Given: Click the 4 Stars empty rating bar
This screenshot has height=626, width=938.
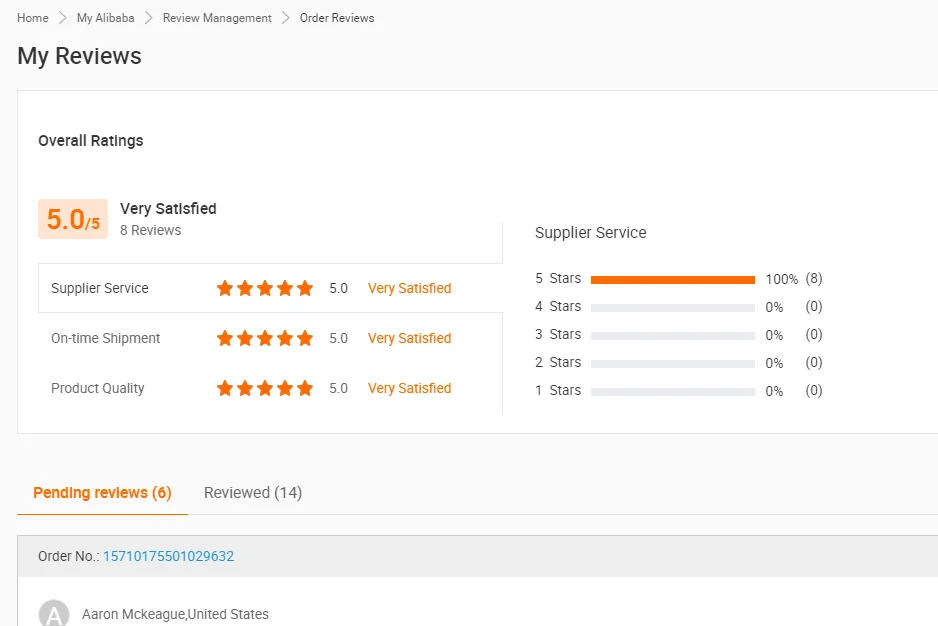Looking at the screenshot, I should click(672, 307).
